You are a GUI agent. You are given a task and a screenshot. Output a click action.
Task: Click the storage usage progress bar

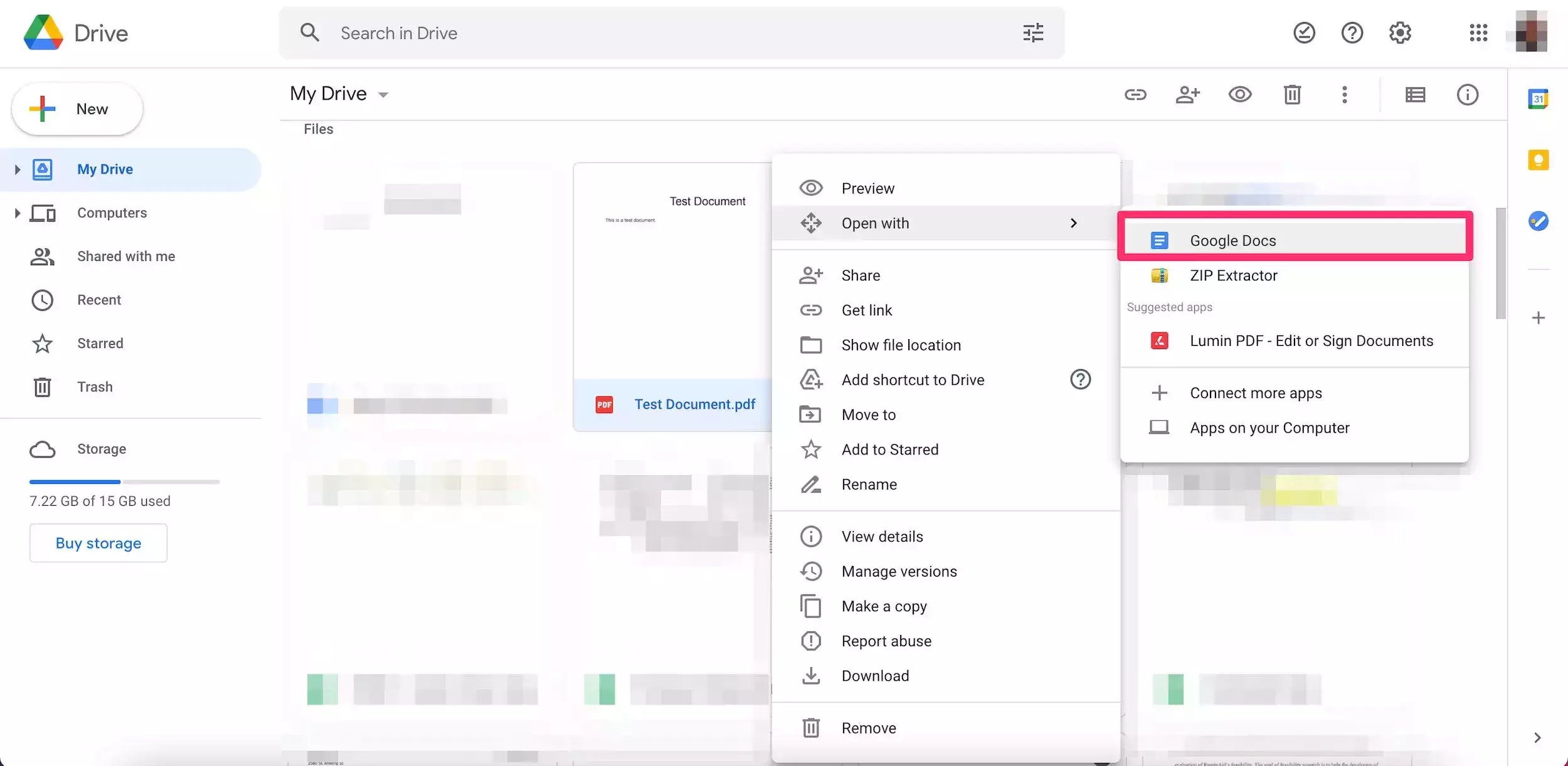pos(124,482)
